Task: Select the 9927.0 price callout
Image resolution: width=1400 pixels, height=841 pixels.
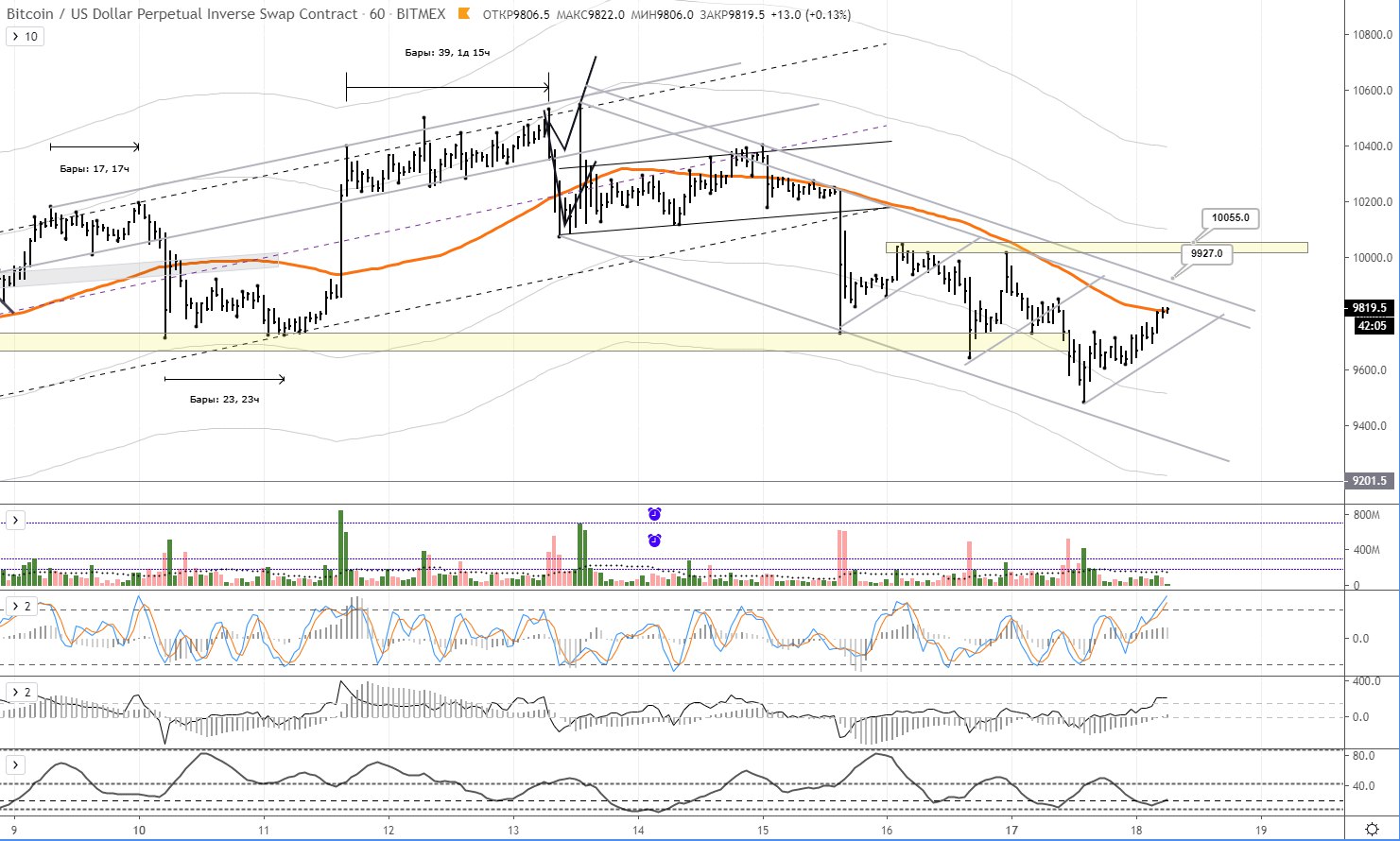Action: (1206, 253)
